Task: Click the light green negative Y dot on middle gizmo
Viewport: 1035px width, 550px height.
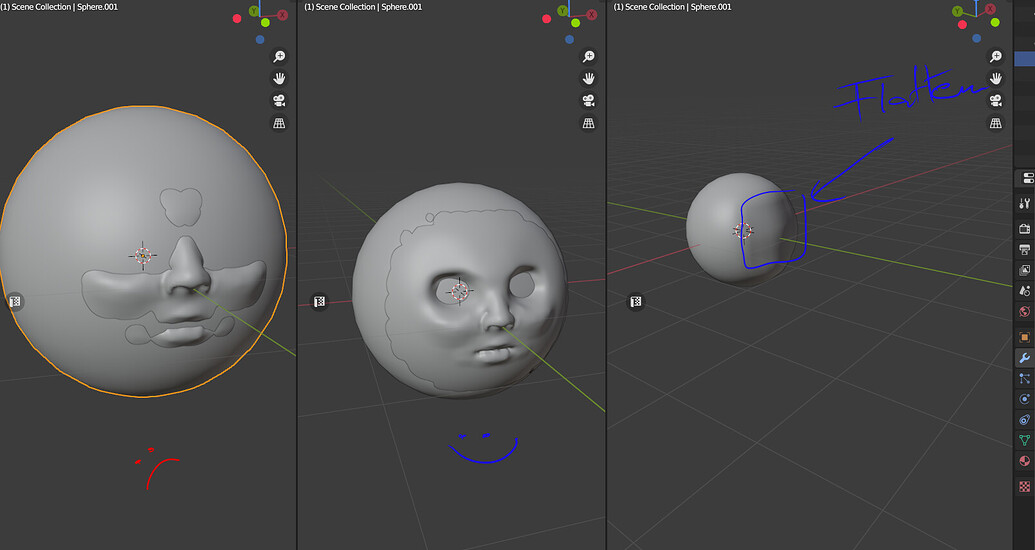Action: [x=576, y=22]
